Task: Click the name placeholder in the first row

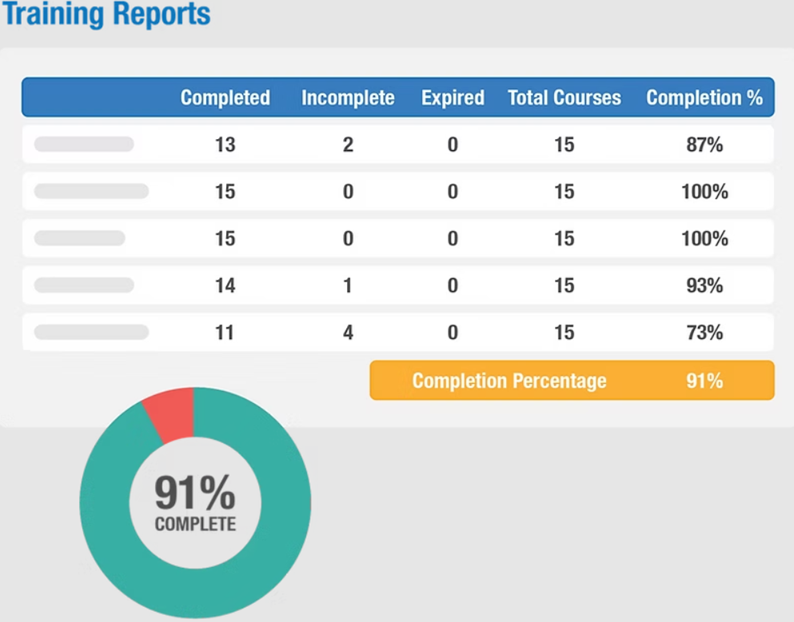Action: [x=84, y=145]
